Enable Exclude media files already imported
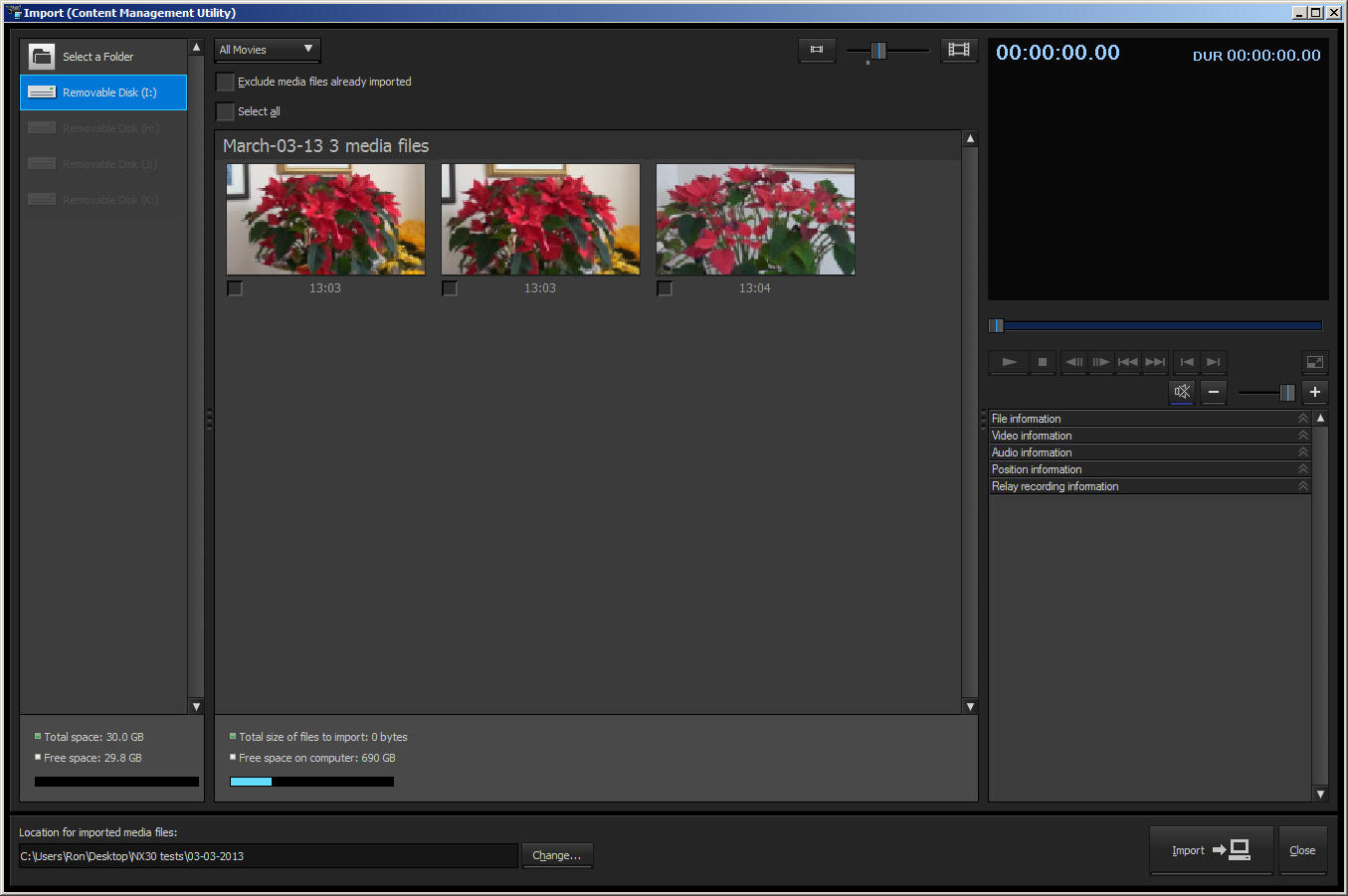Viewport: 1348px width, 896px height. coord(226,82)
